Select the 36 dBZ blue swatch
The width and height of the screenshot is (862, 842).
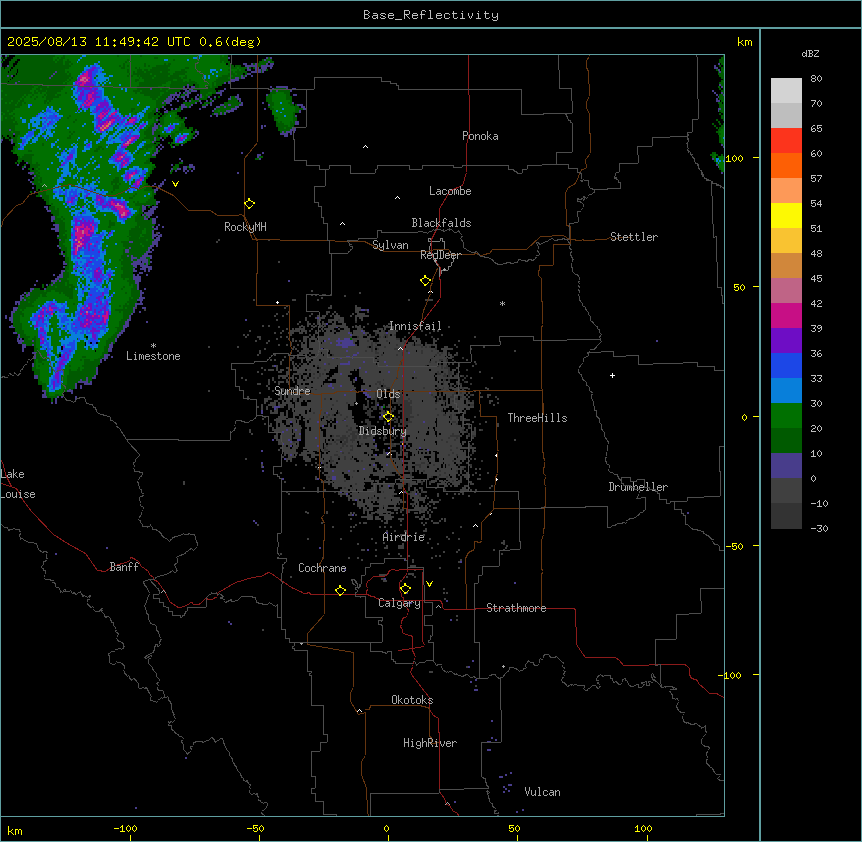click(x=786, y=365)
